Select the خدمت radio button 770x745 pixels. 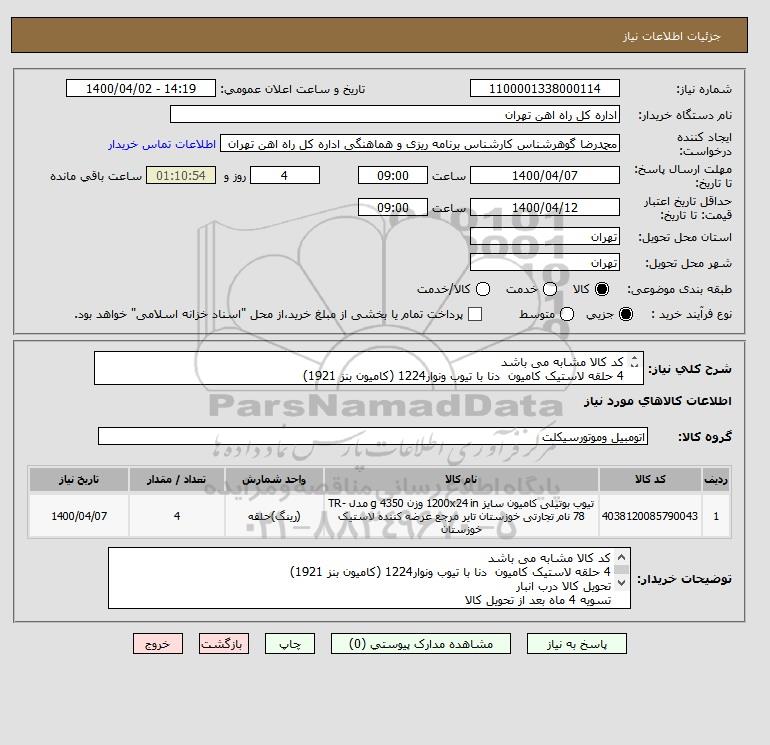click(550, 289)
